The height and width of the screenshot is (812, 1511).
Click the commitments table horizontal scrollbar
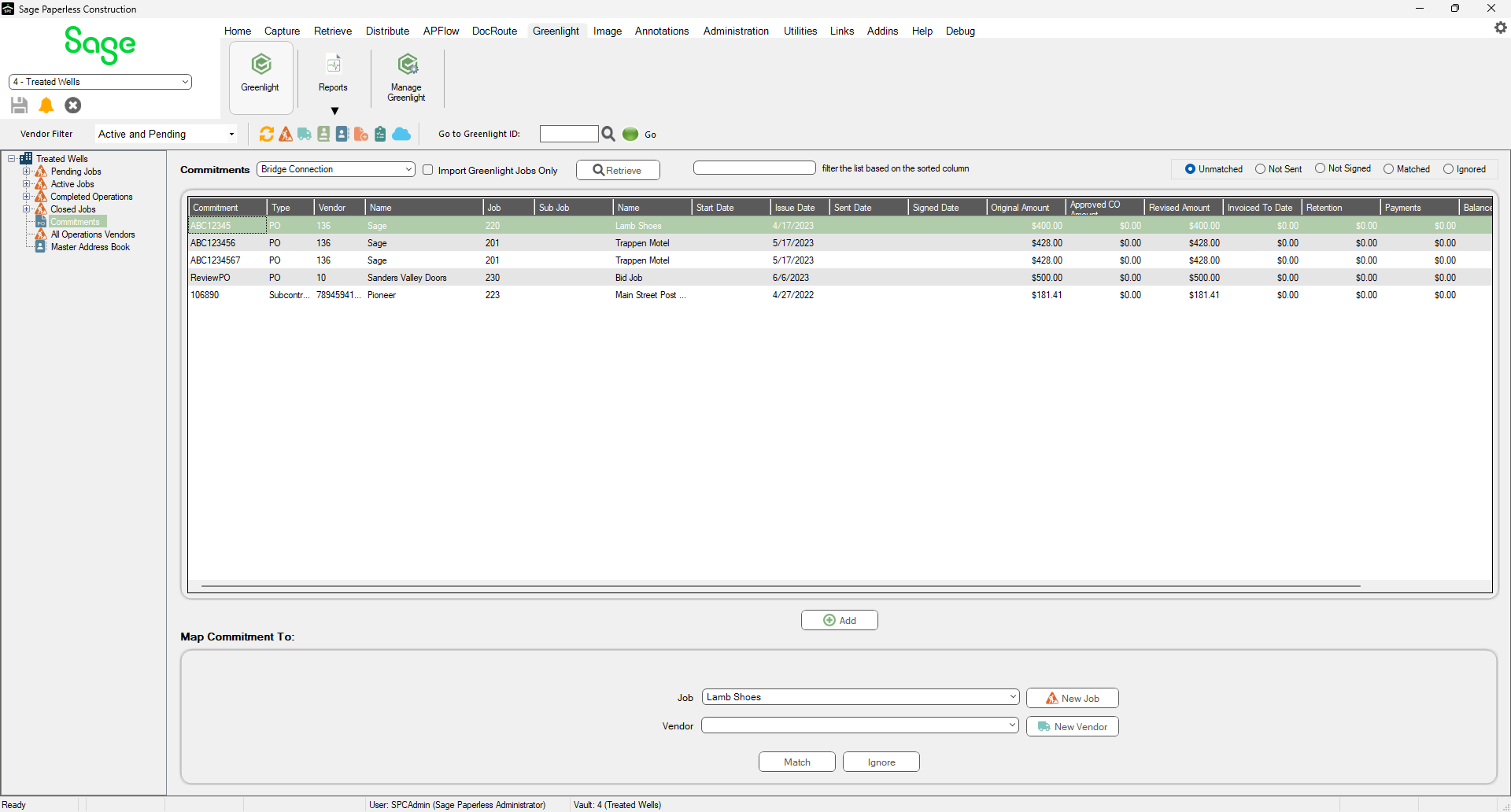pyautogui.click(x=781, y=586)
